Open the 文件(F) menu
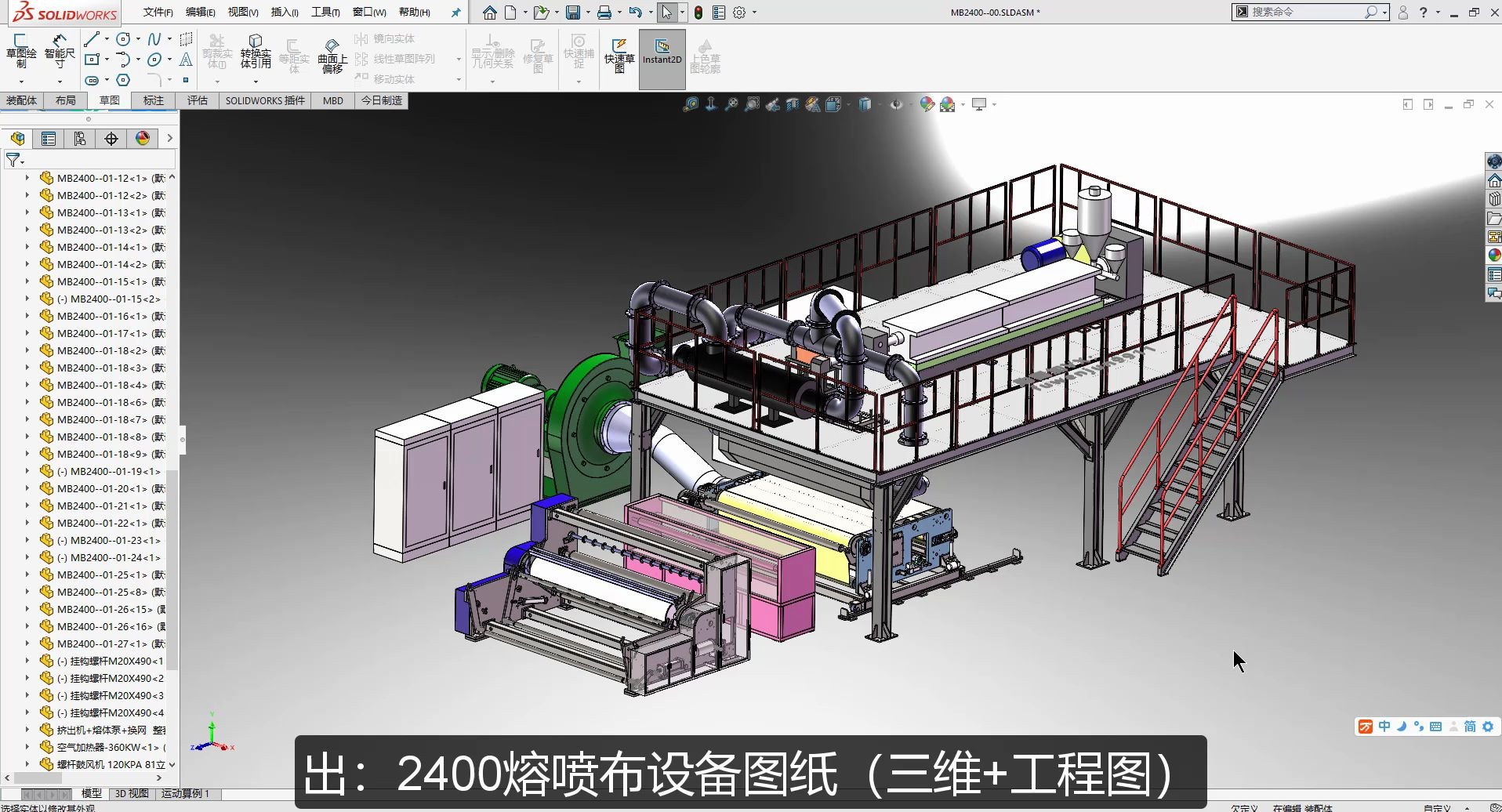This screenshot has height=812, width=1502. tap(158, 13)
